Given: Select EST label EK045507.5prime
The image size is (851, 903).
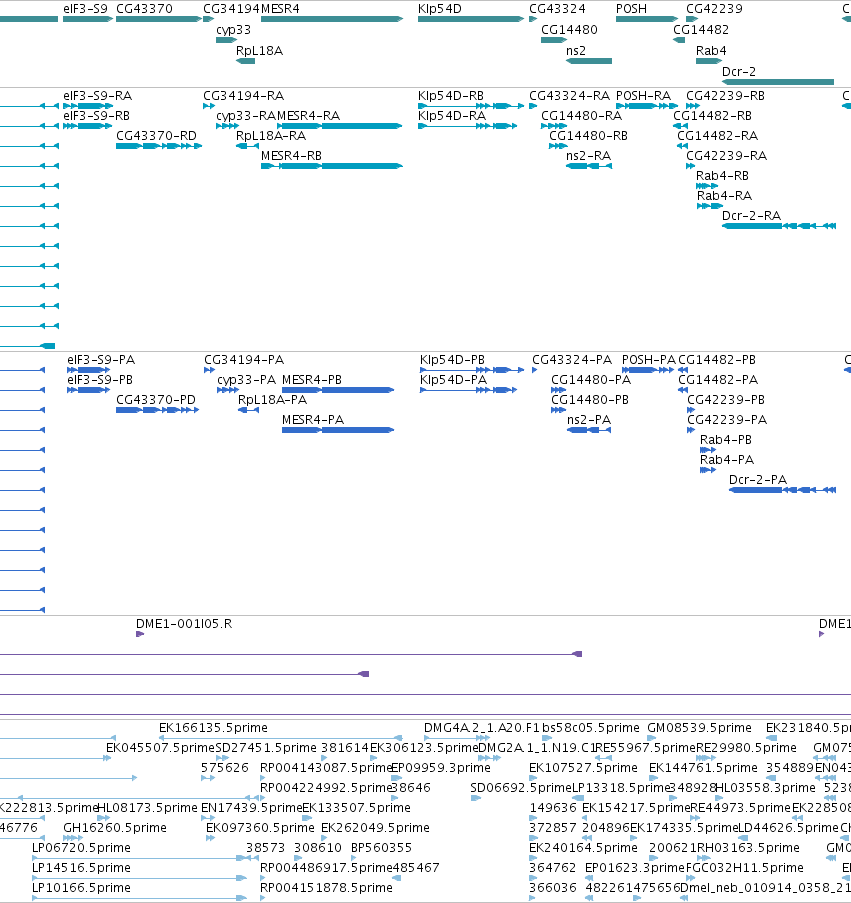Looking at the screenshot, I should point(160,748).
